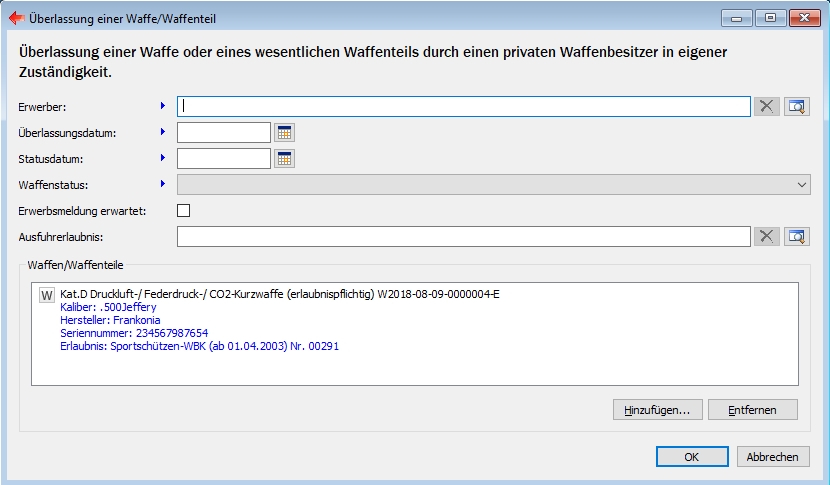This screenshot has width=830, height=485.
Task: Clear the Ausfuhrerlaubnis field with X icon
Action: [x=767, y=236]
